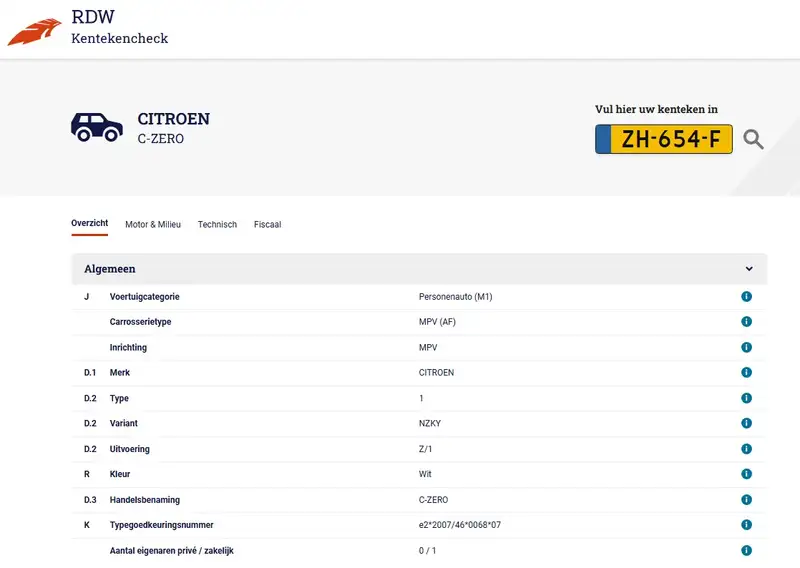Screen dimensions: 800x568
Task: Click the Variant value NZKY
Action: click(x=430, y=423)
